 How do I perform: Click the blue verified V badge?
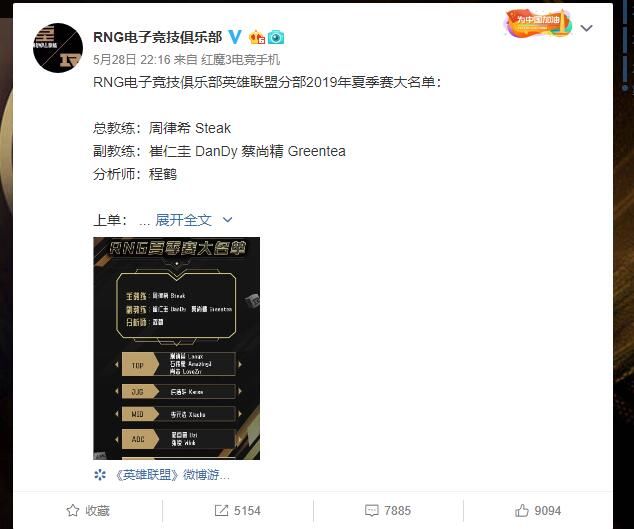point(235,37)
